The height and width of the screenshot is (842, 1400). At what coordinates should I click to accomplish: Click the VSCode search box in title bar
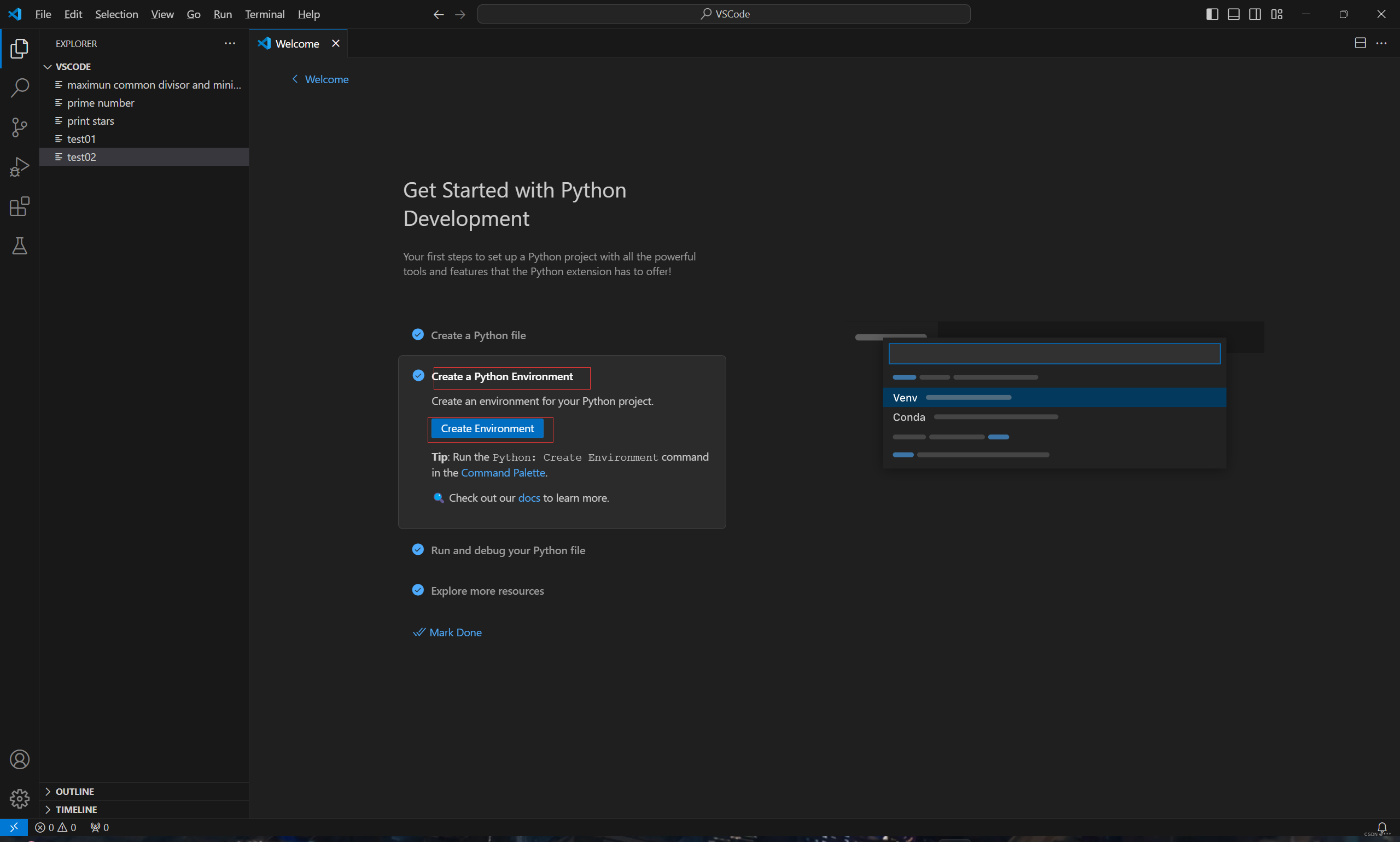(724, 14)
